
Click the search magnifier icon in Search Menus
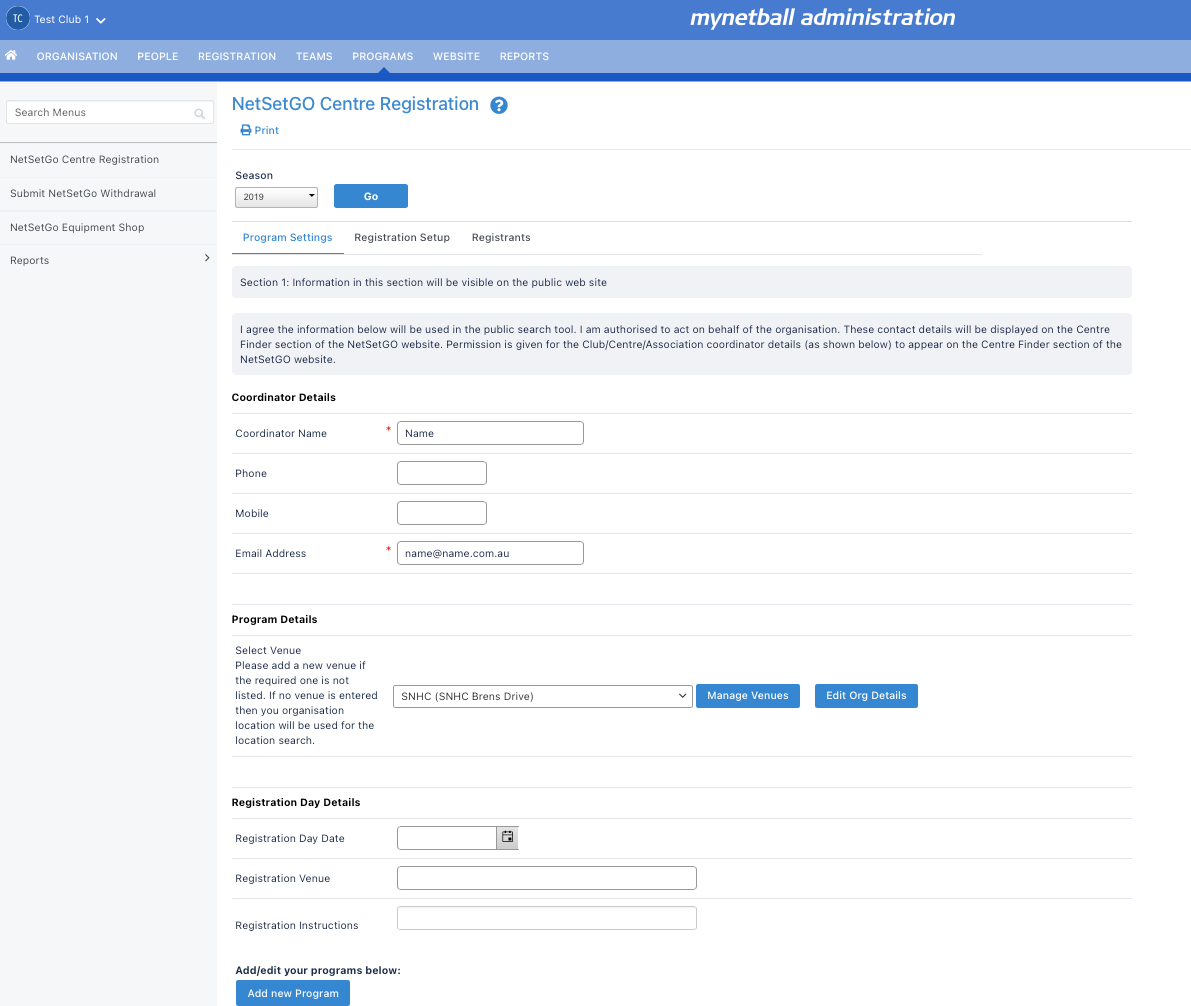[x=200, y=113]
